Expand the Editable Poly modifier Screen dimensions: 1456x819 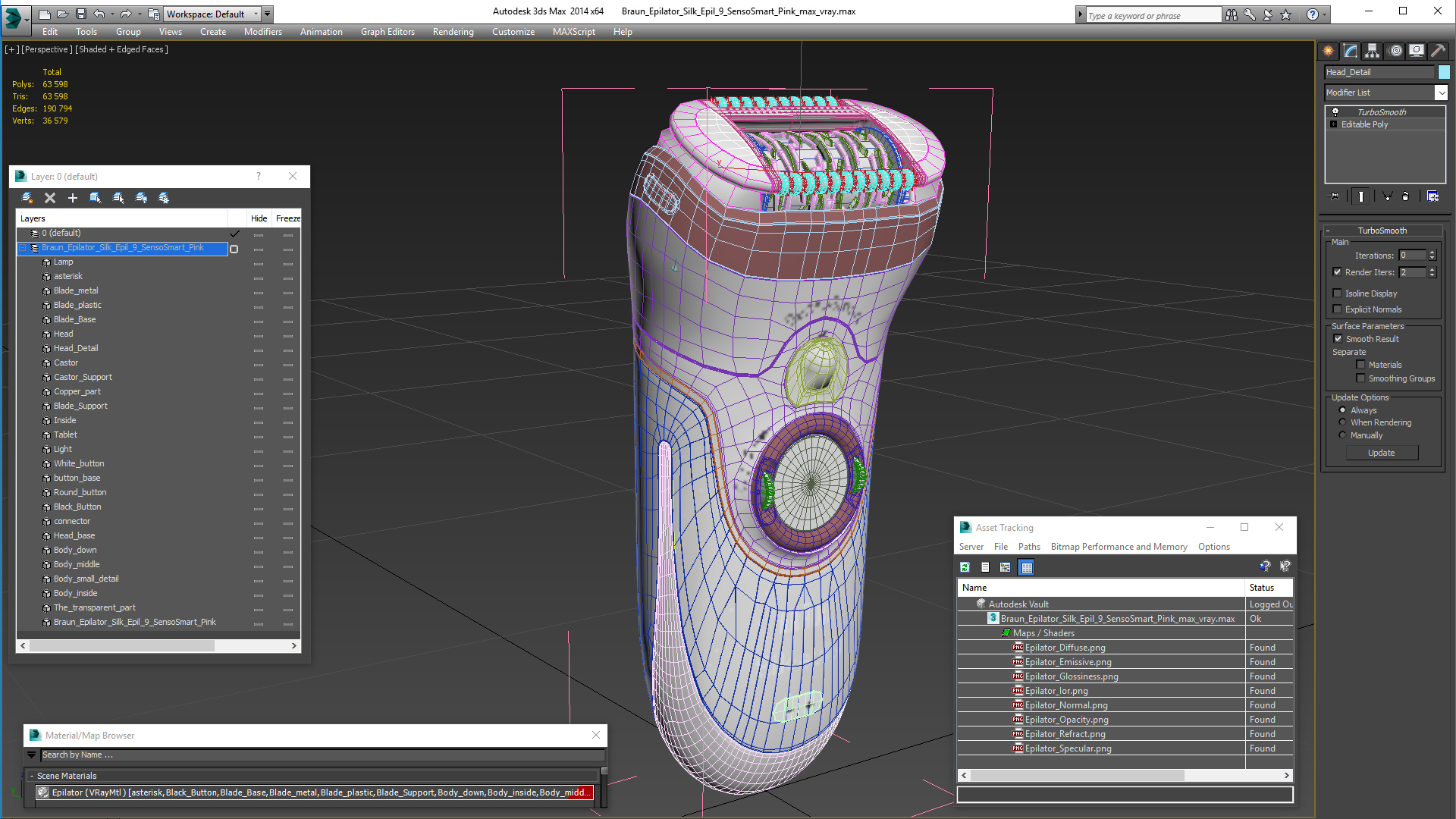pos(1334,124)
